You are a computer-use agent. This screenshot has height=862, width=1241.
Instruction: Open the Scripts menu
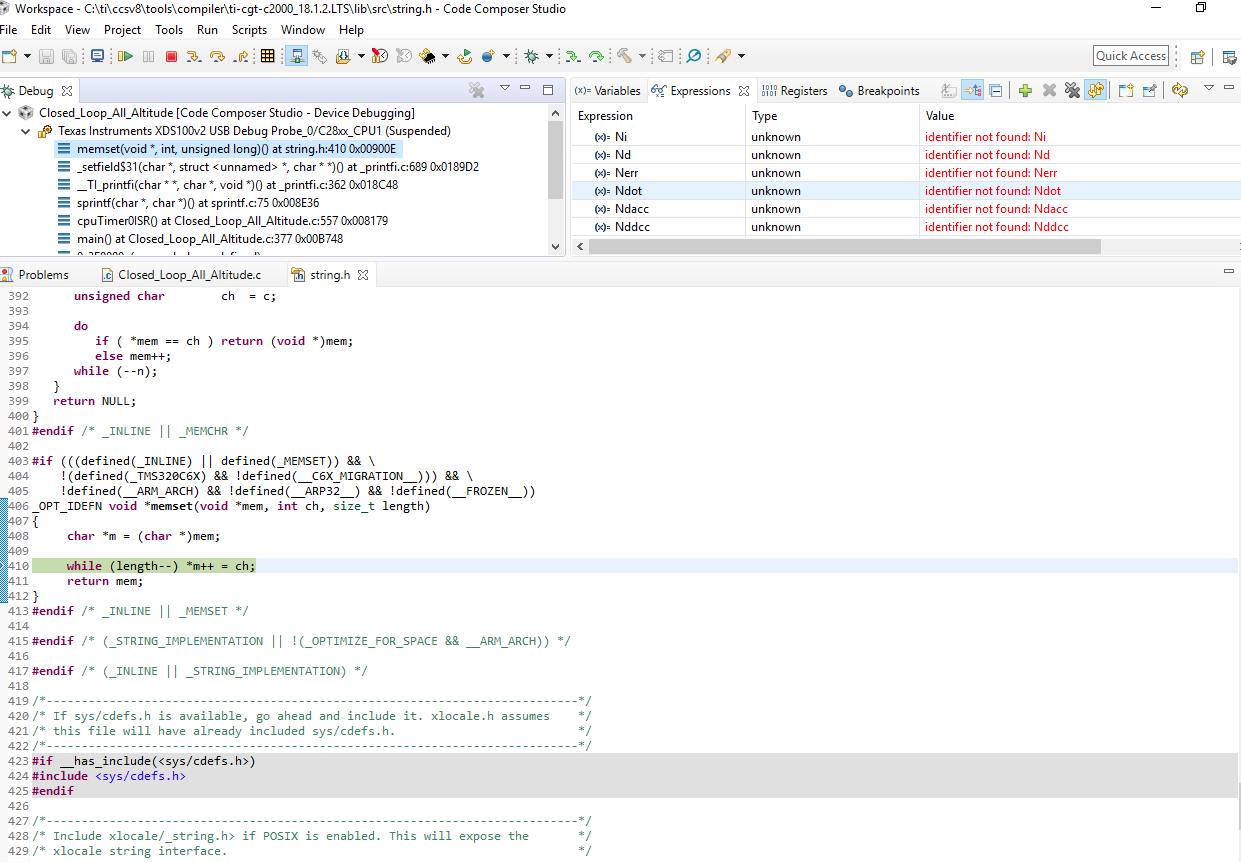pos(249,30)
